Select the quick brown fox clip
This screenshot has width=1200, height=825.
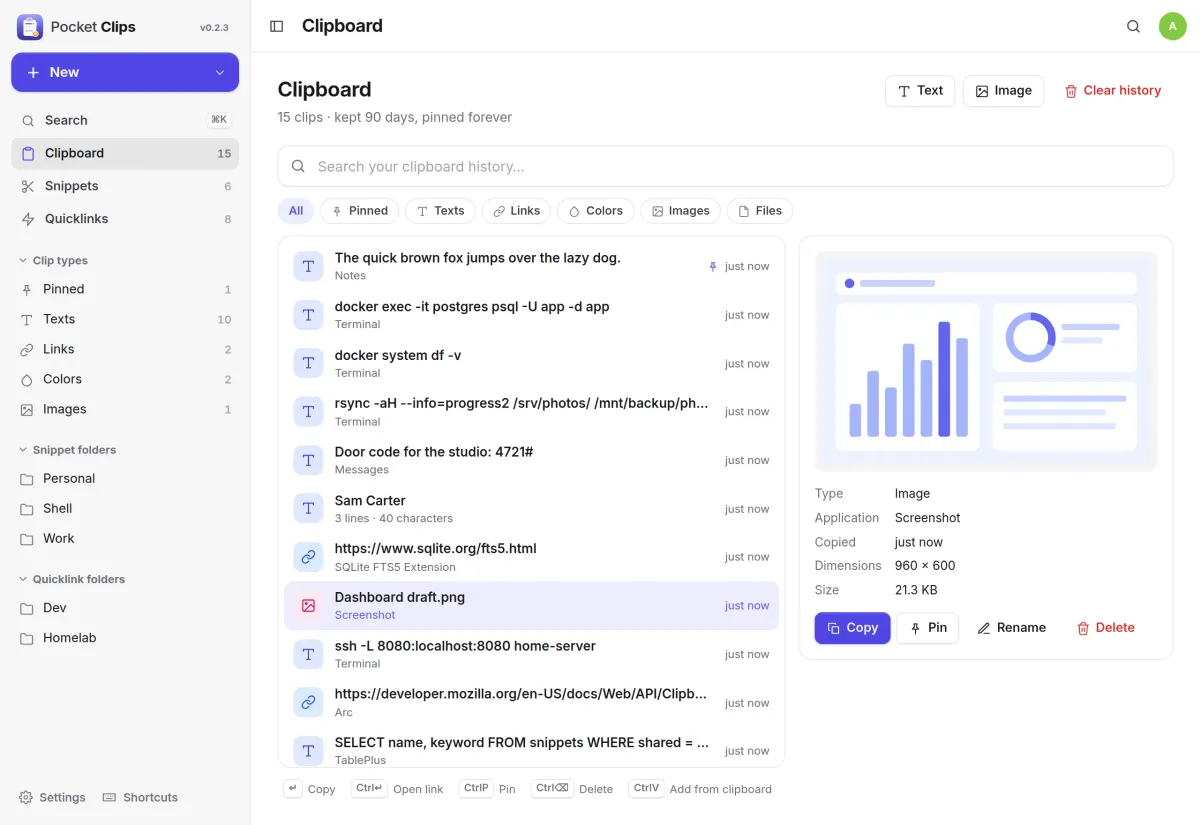[531, 266]
